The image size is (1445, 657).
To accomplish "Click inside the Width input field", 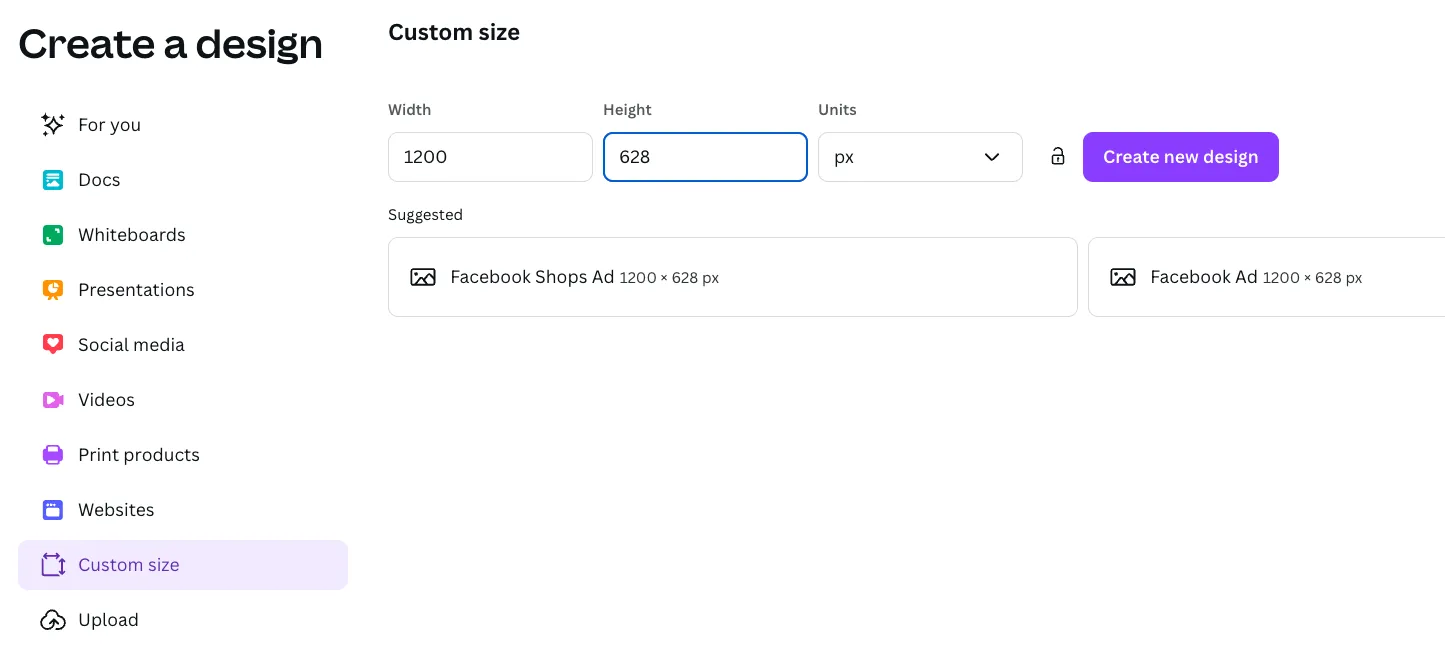I will tap(490, 157).
